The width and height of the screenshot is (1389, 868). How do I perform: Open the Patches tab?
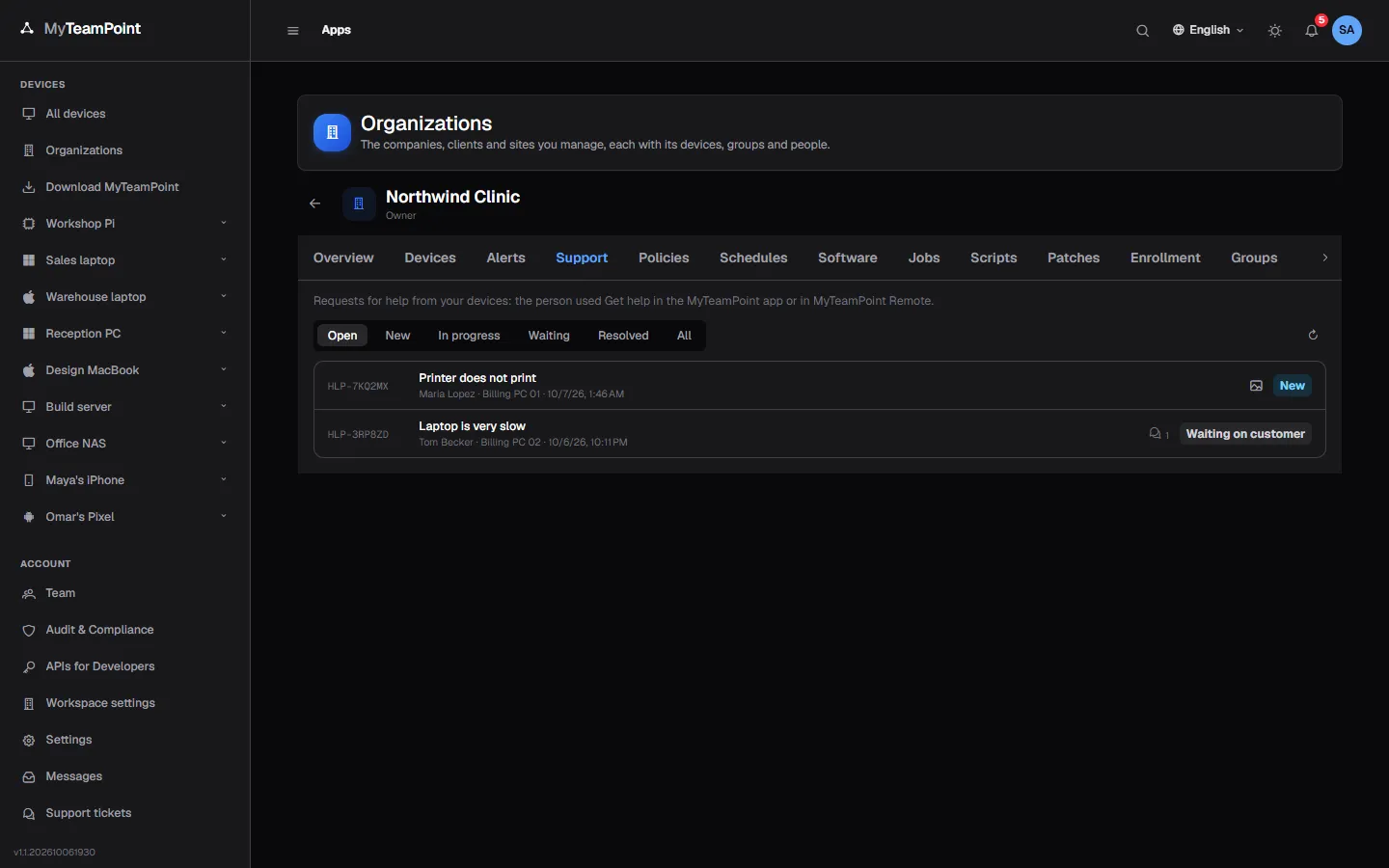[1074, 258]
